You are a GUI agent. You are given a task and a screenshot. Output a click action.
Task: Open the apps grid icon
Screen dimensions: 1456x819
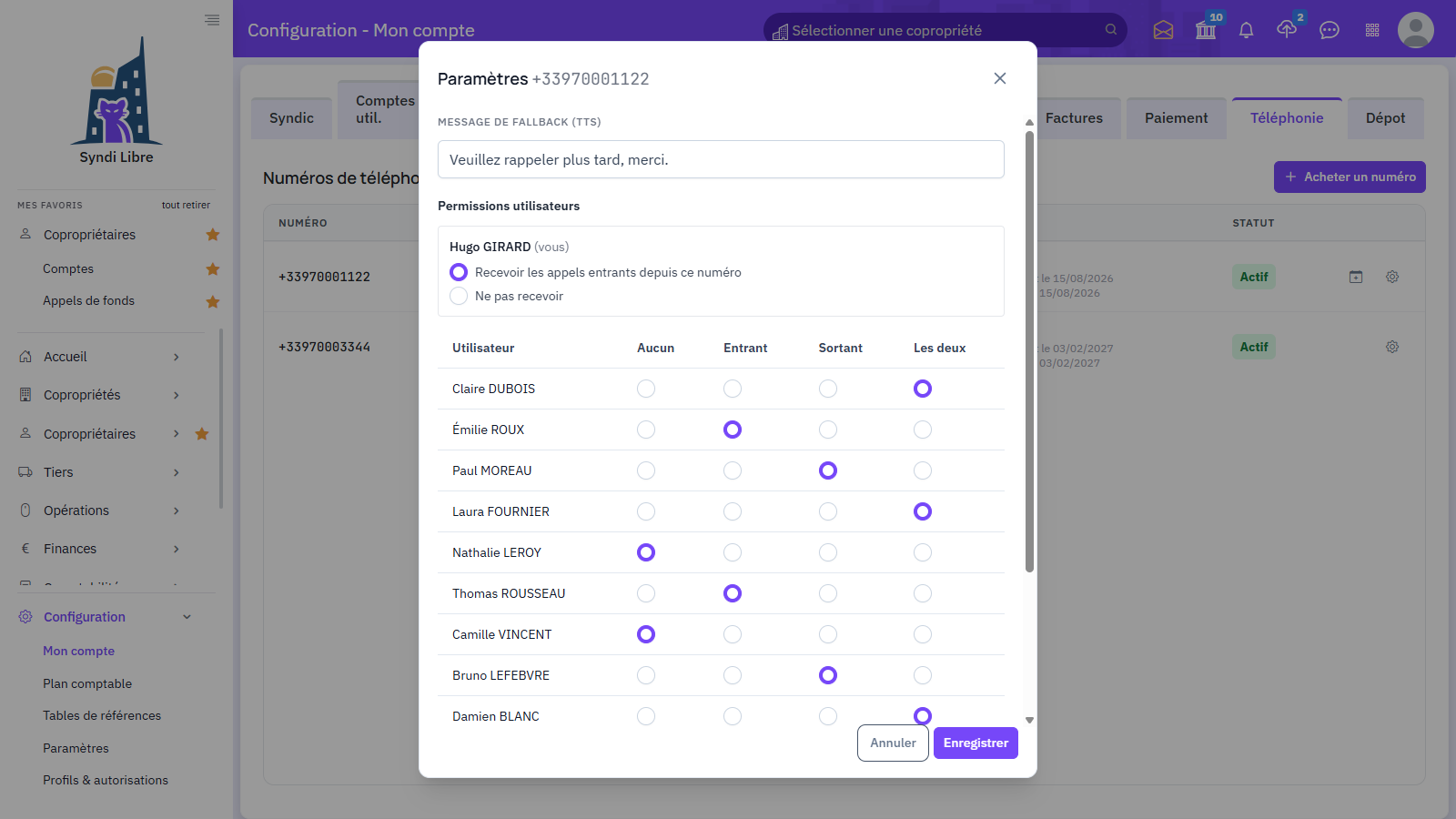pyautogui.click(x=1372, y=30)
